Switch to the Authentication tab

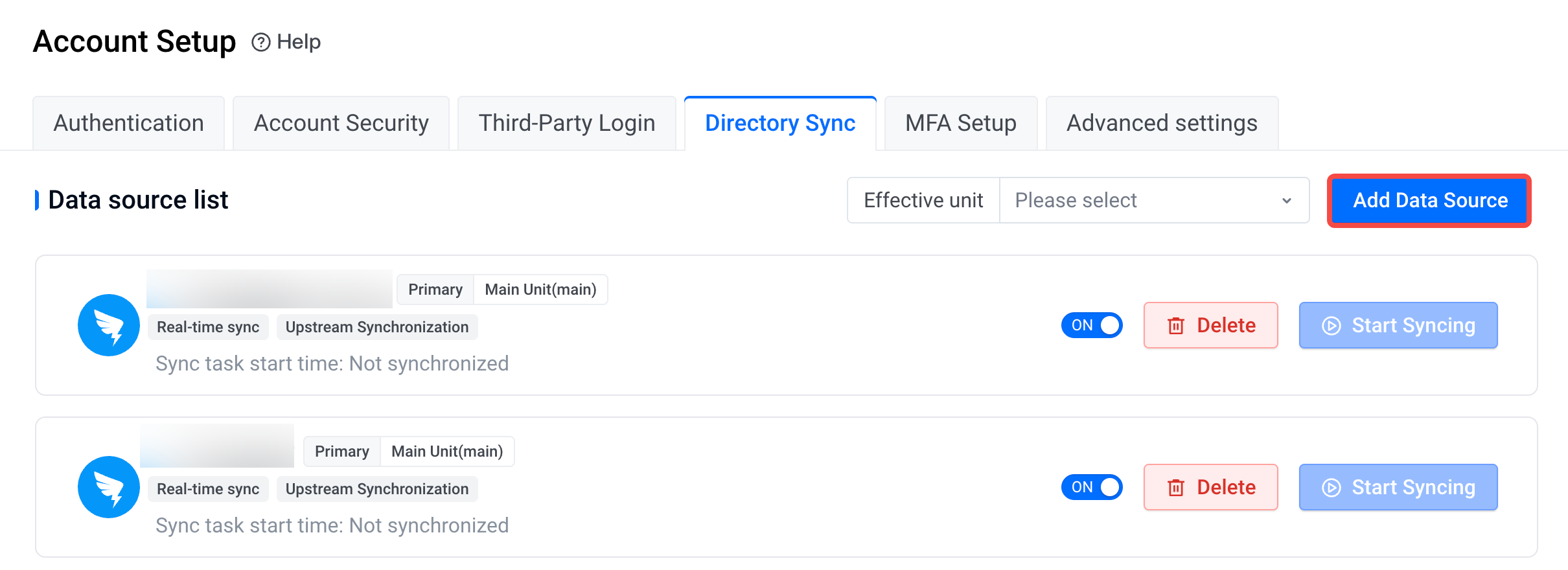tap(128, 123)
